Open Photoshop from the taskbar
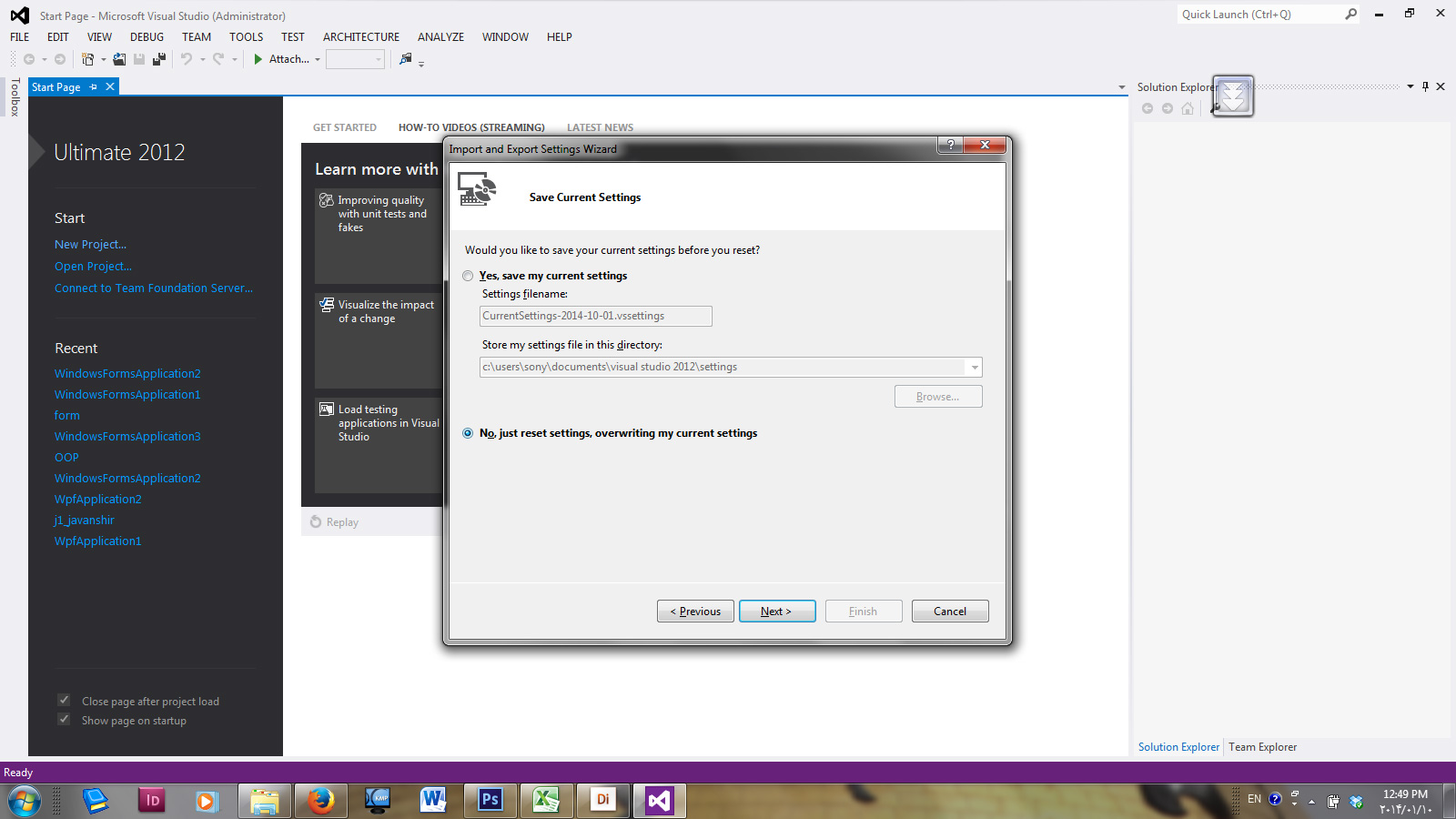Image resolution: width=1456 pixels, height=819 pixels. pos(490,800)
